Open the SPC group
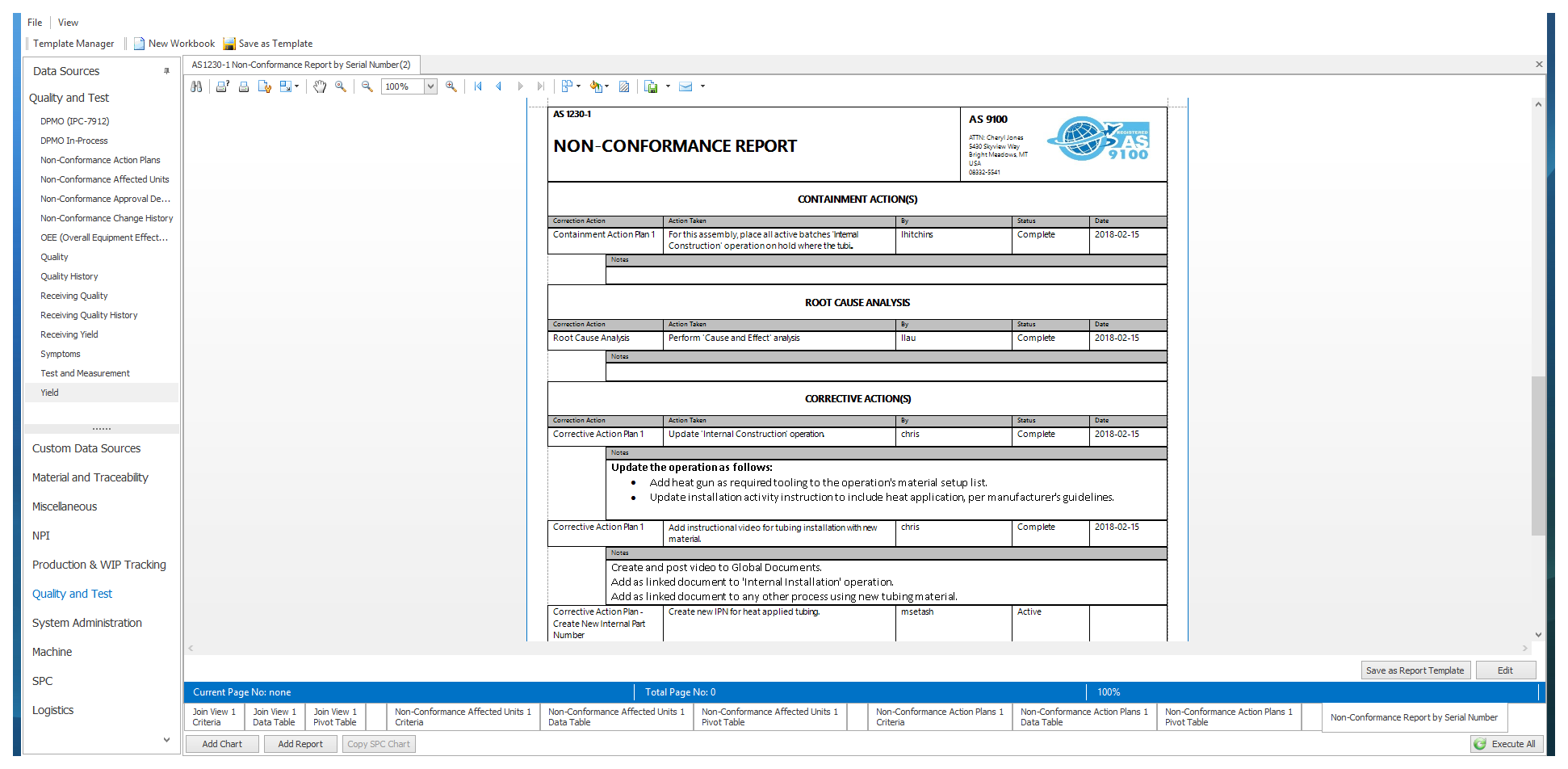This screenshot has height=769, width=1568. coord(43,681)
